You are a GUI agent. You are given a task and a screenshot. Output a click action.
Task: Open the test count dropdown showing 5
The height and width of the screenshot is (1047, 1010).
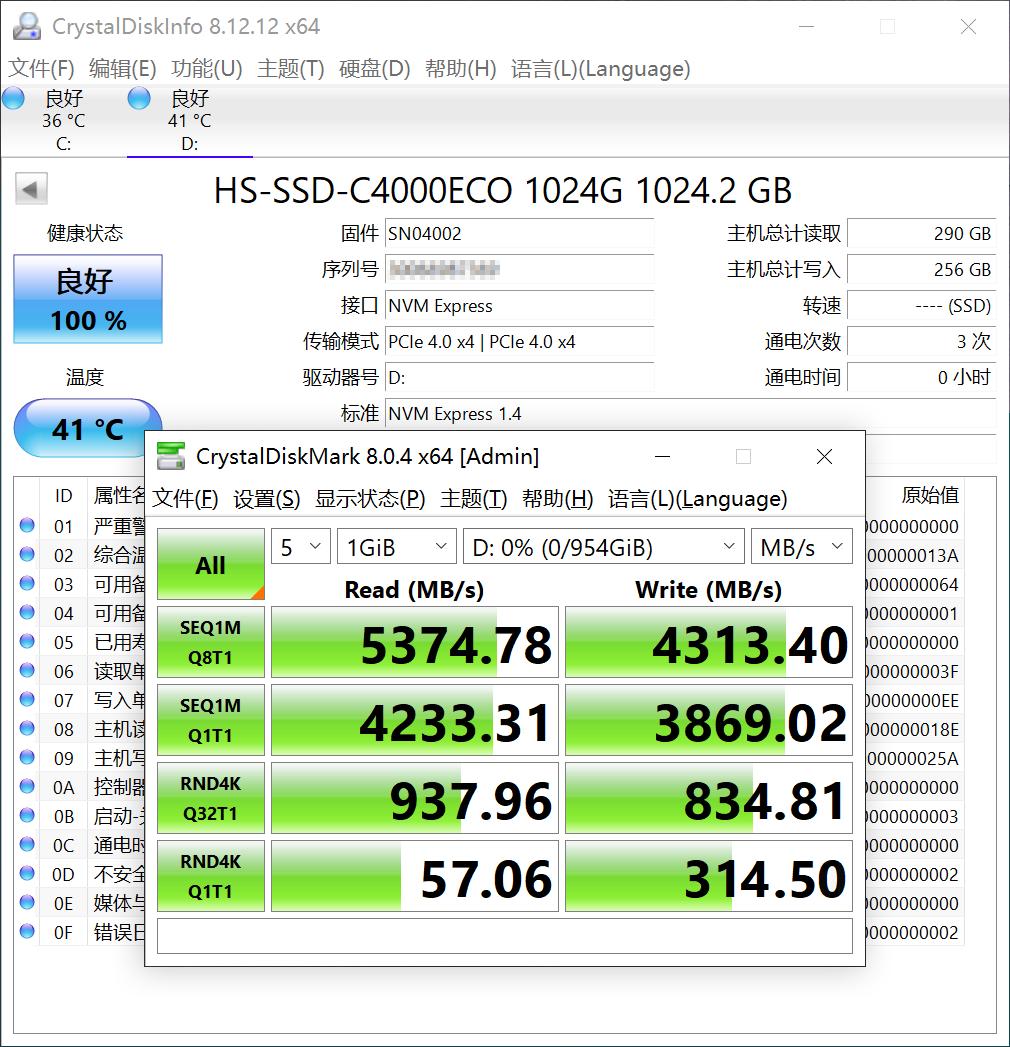[x=300, y=546]
